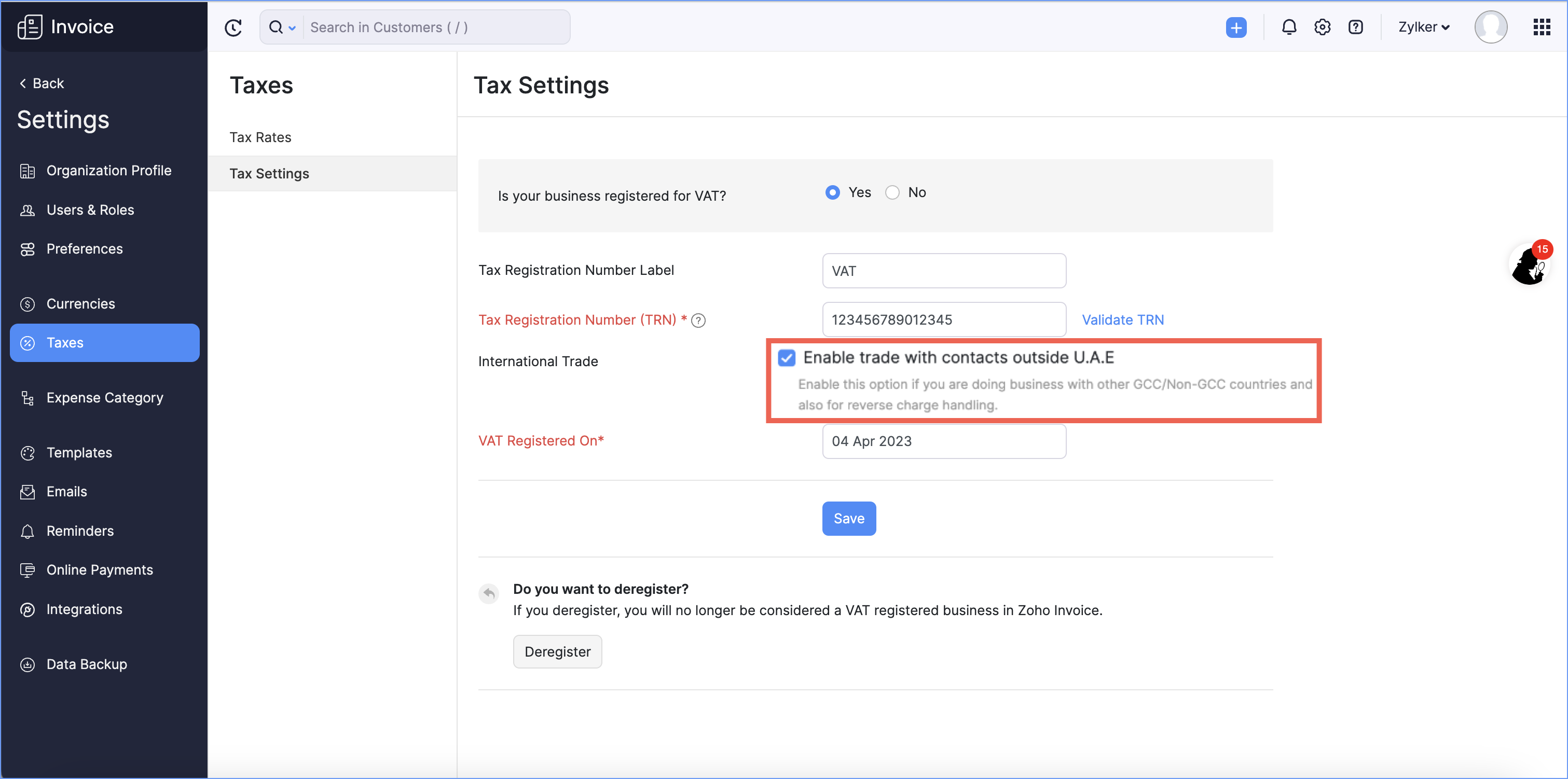1568x779 pixels.
Task: Open the settings gear icon
Action: pyautogui.click(x=1322, y=27)
